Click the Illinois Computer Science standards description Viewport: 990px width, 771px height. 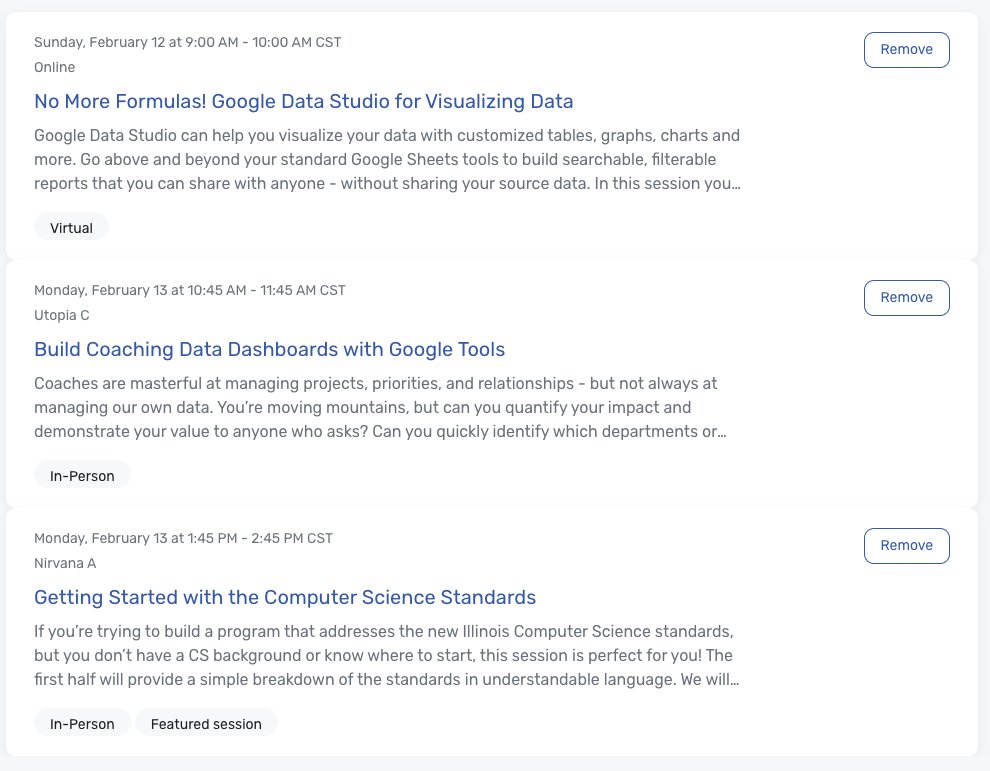point(385,656)
